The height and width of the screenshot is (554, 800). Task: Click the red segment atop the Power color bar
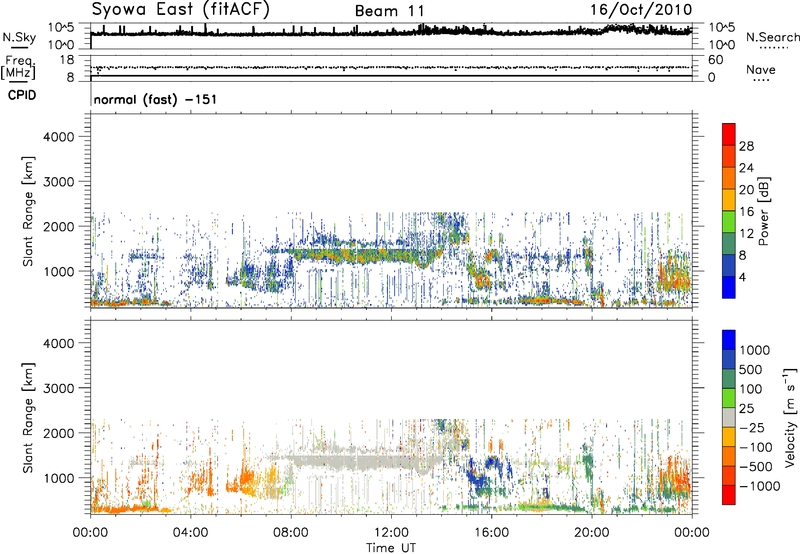coord(729,134)
